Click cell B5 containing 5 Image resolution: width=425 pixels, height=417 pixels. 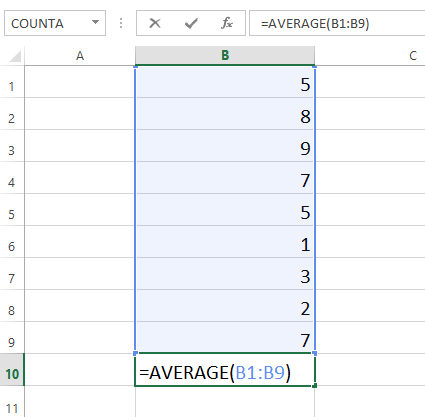pos(225,210)
